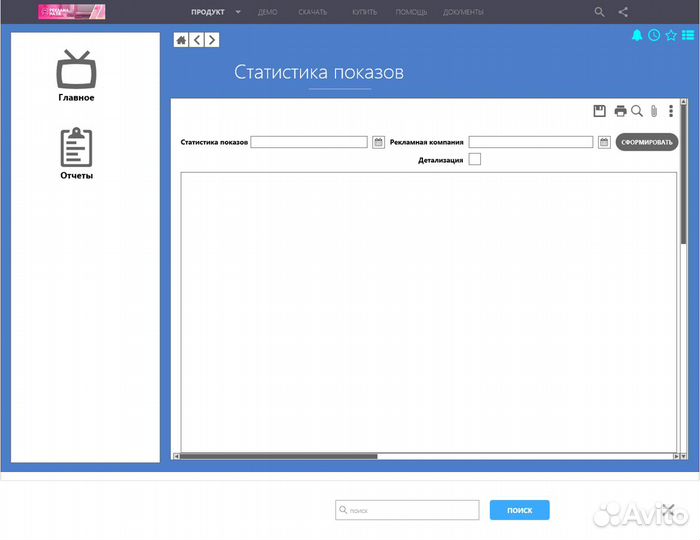Open the ДЕМО menu item
The width and height of the screenshot is (700, 540).
(x=267, y=12)
